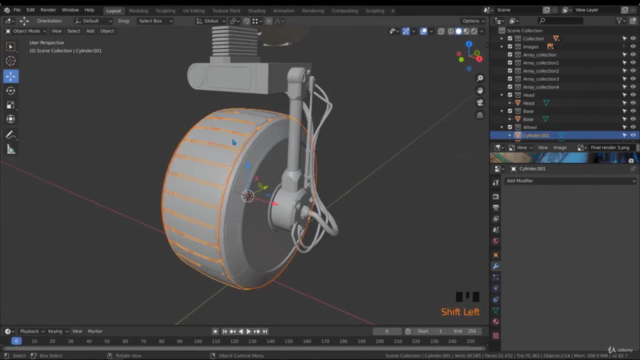Image resolution: width=640 pixels, height=360 pixels.
Task: Click the outliner search field
Action: [561, 21]
